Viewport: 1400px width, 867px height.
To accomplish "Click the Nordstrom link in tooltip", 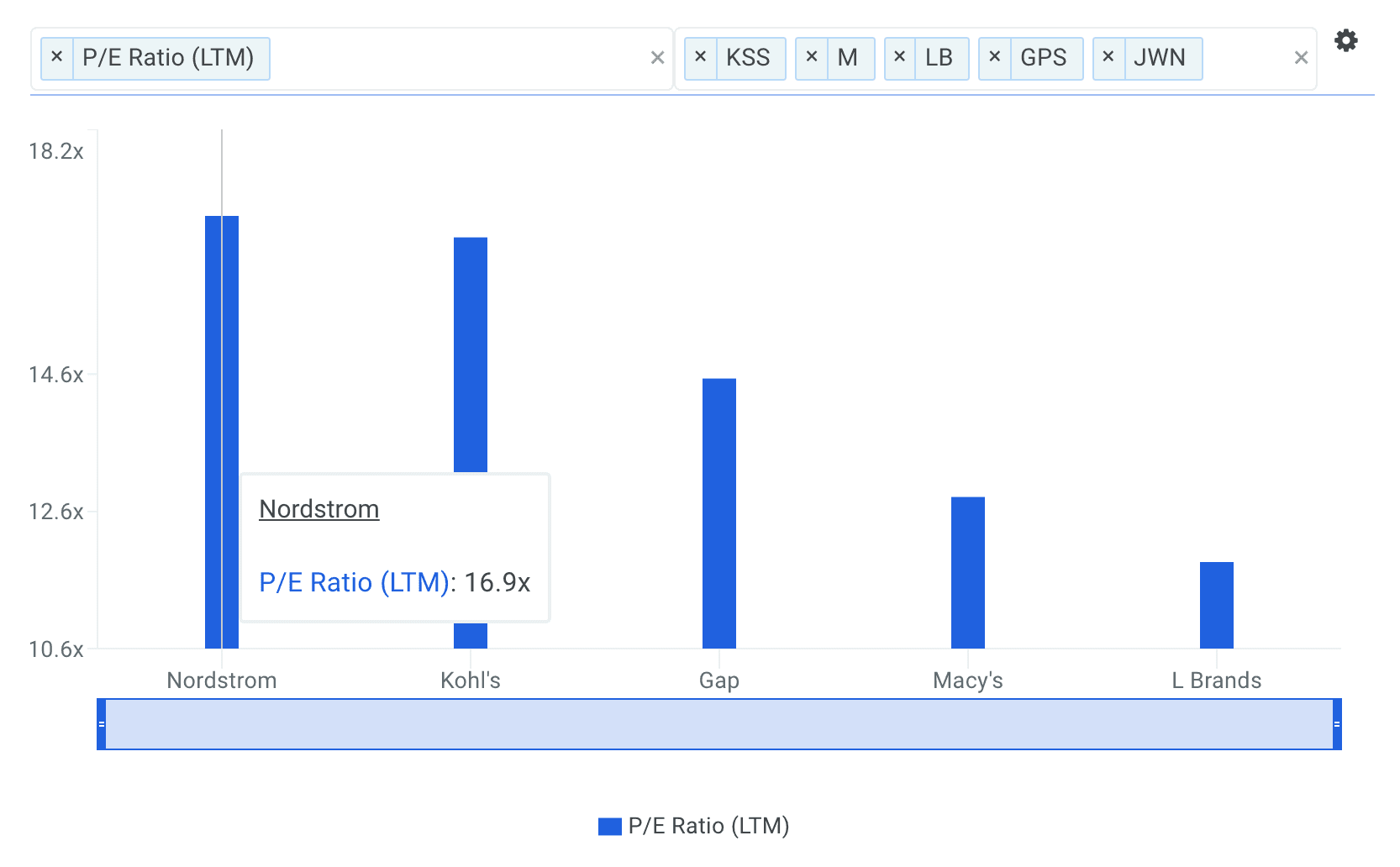I will point(318,509).
